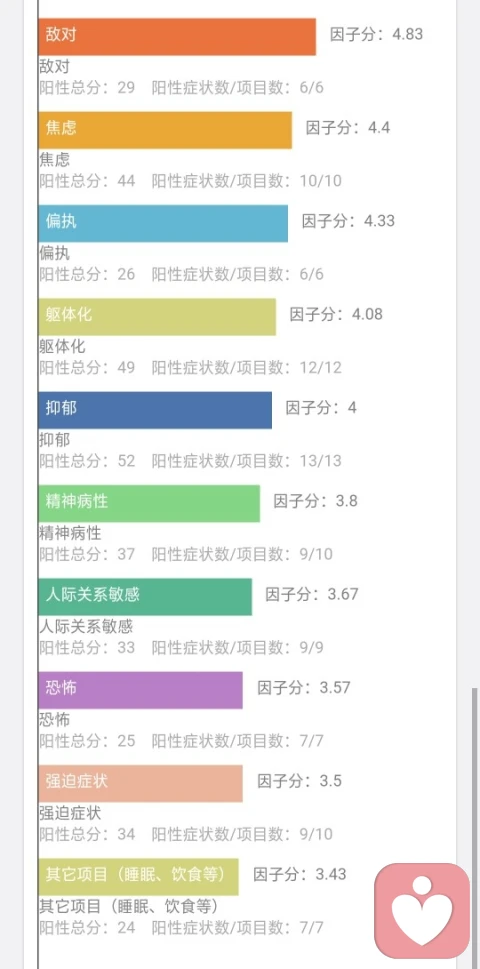Click the dark blue 抑郁 bar
480x969 pixels.
pos(155,410)
